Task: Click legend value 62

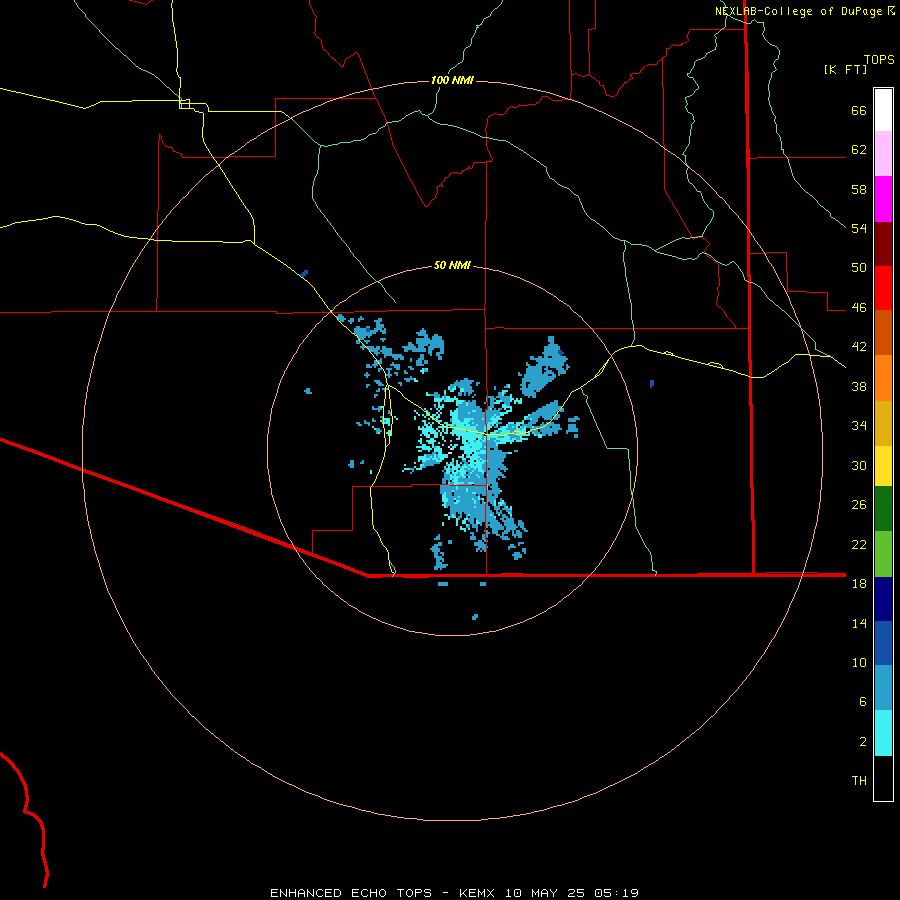Action: tap(859, 150)
